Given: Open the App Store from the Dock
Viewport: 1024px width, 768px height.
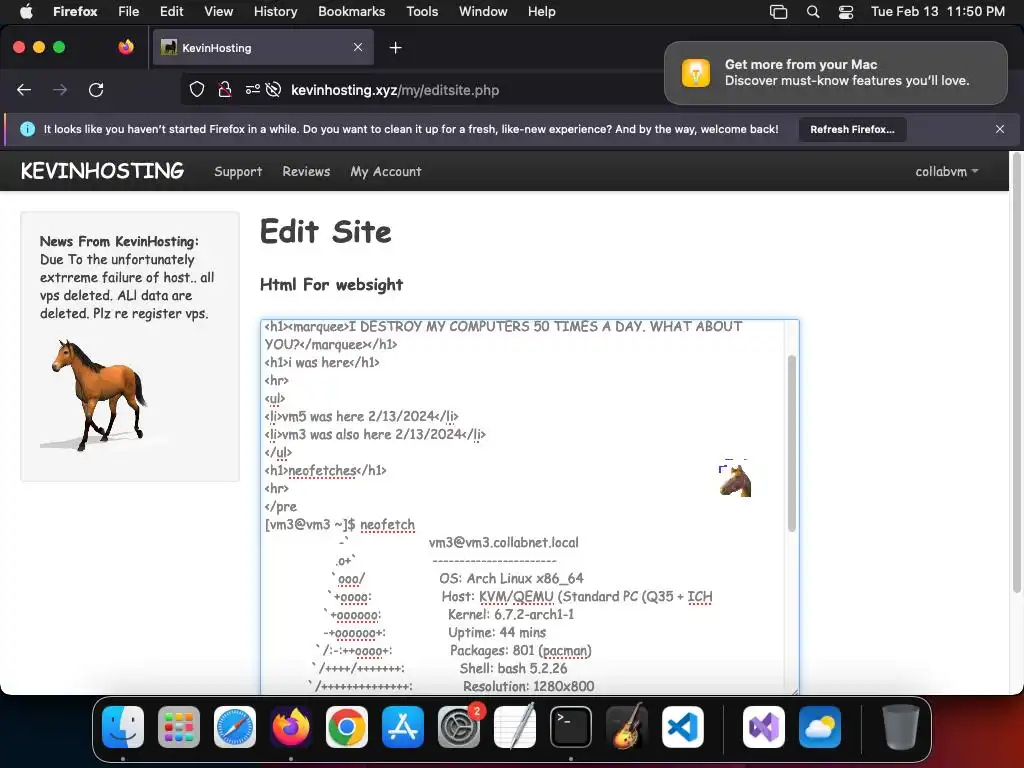Looking at the screenshot, I should (x=403, y=727).
